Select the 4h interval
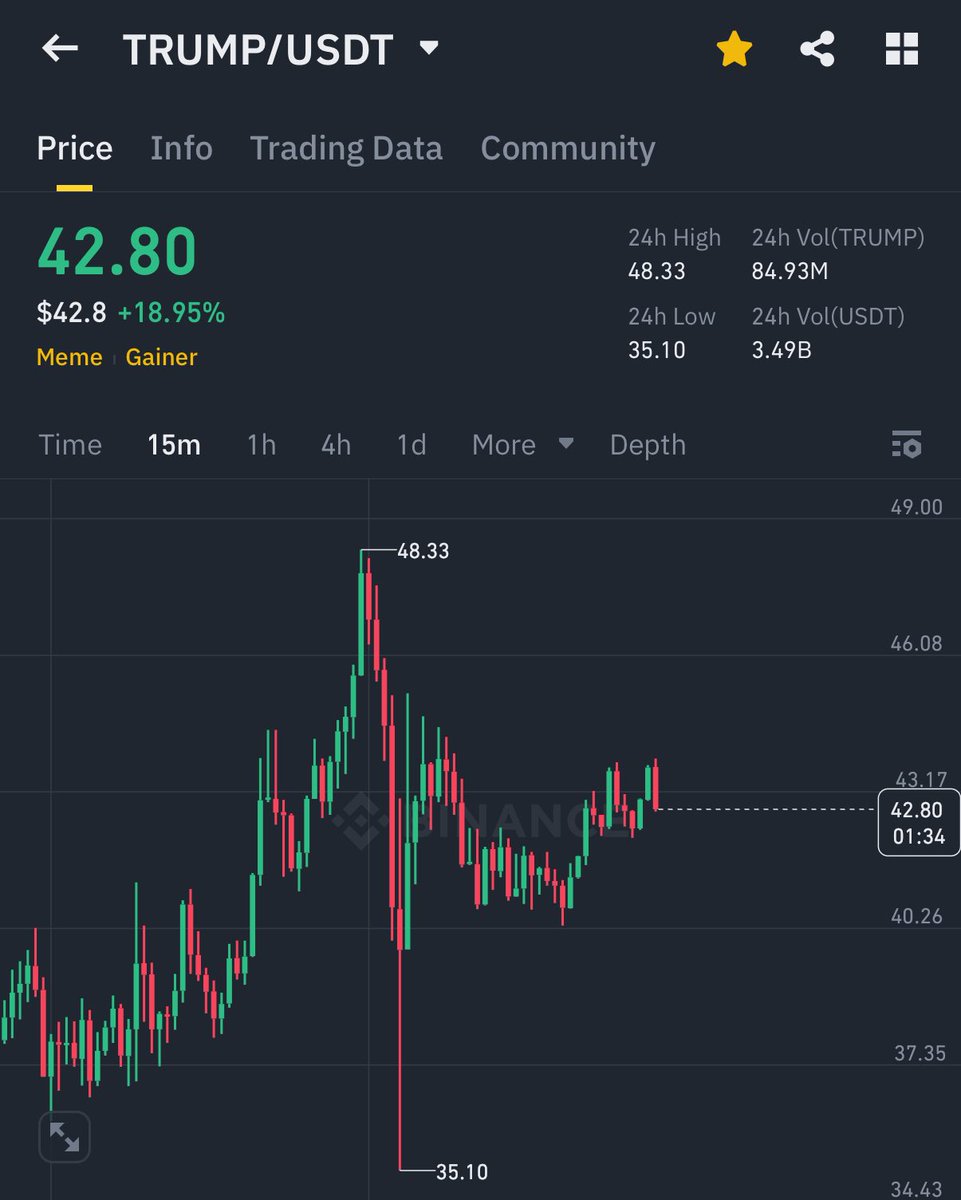Screen dimensions: 961x1200 tap(336, 445)
